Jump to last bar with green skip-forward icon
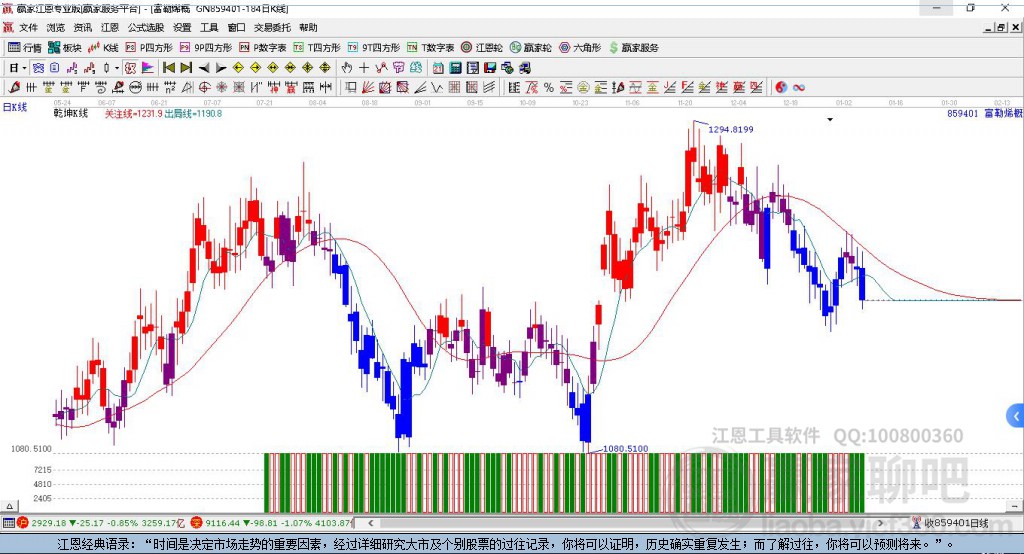 click(186, 68)
